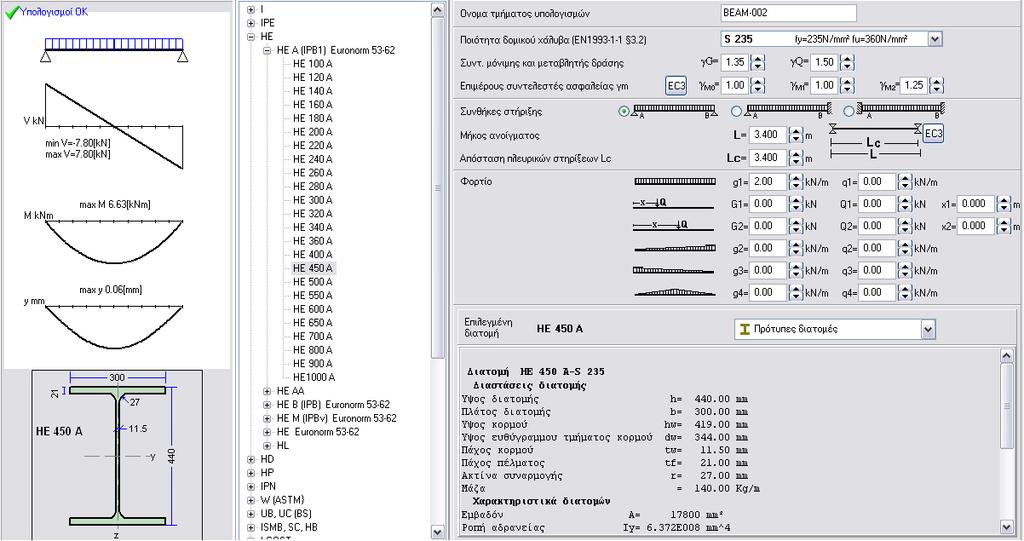Collapse the HE A (IPB1) Euronorm node
The width and height of the screenshot is (1024, 541).
(267, 50)
